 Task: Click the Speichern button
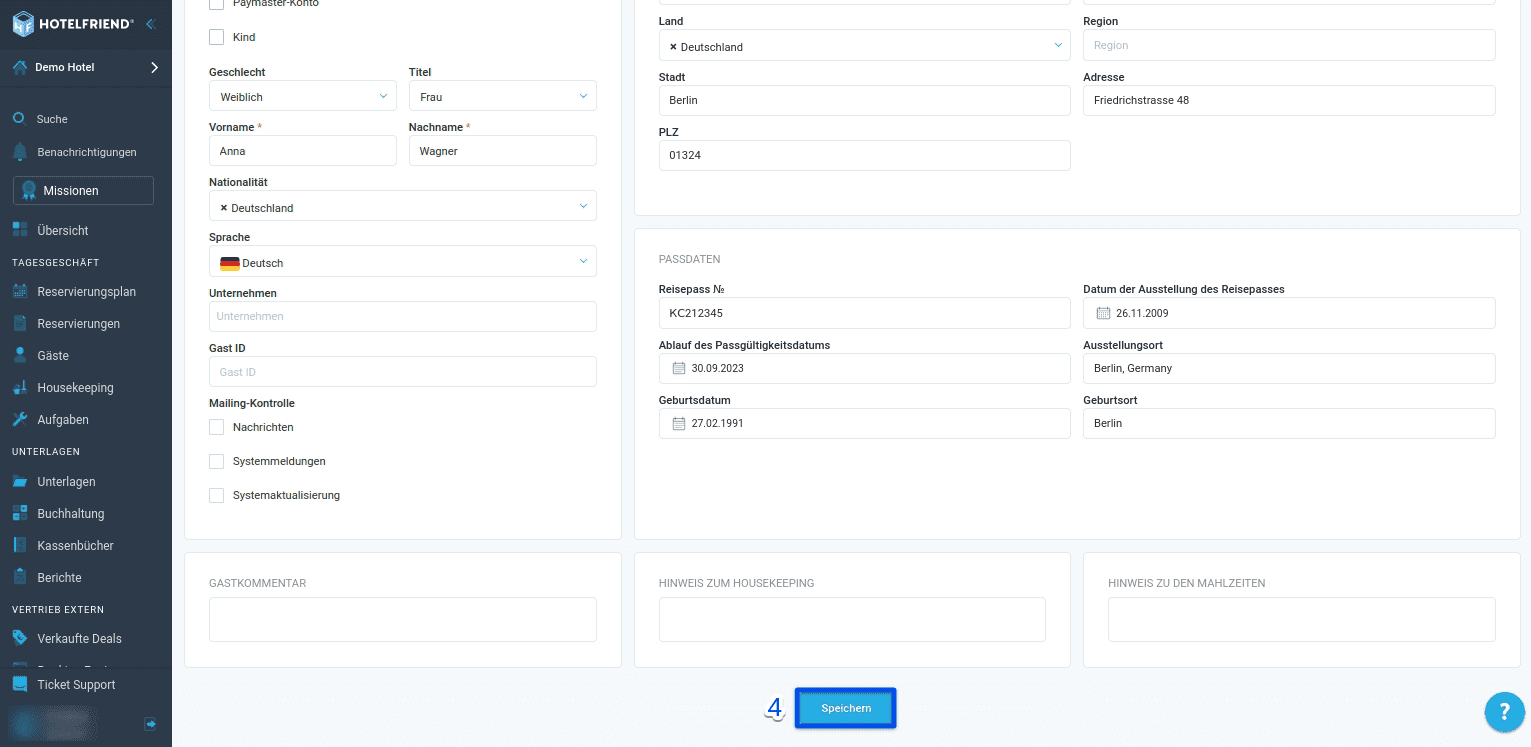point(846,708)
